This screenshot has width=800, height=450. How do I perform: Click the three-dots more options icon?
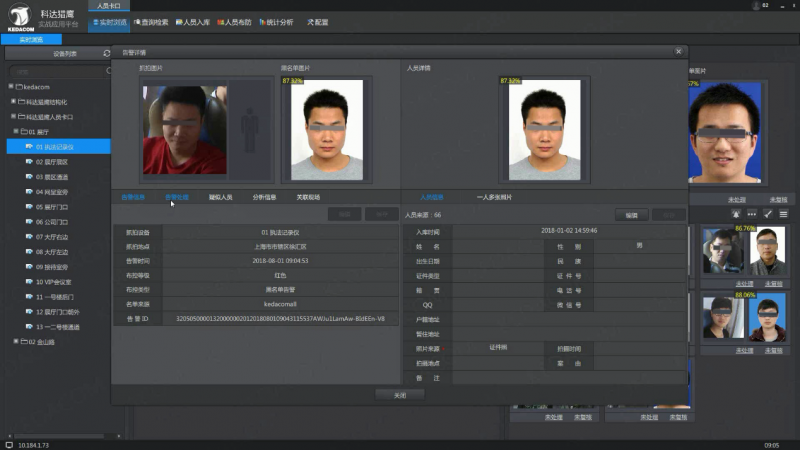tap(751, 214)
